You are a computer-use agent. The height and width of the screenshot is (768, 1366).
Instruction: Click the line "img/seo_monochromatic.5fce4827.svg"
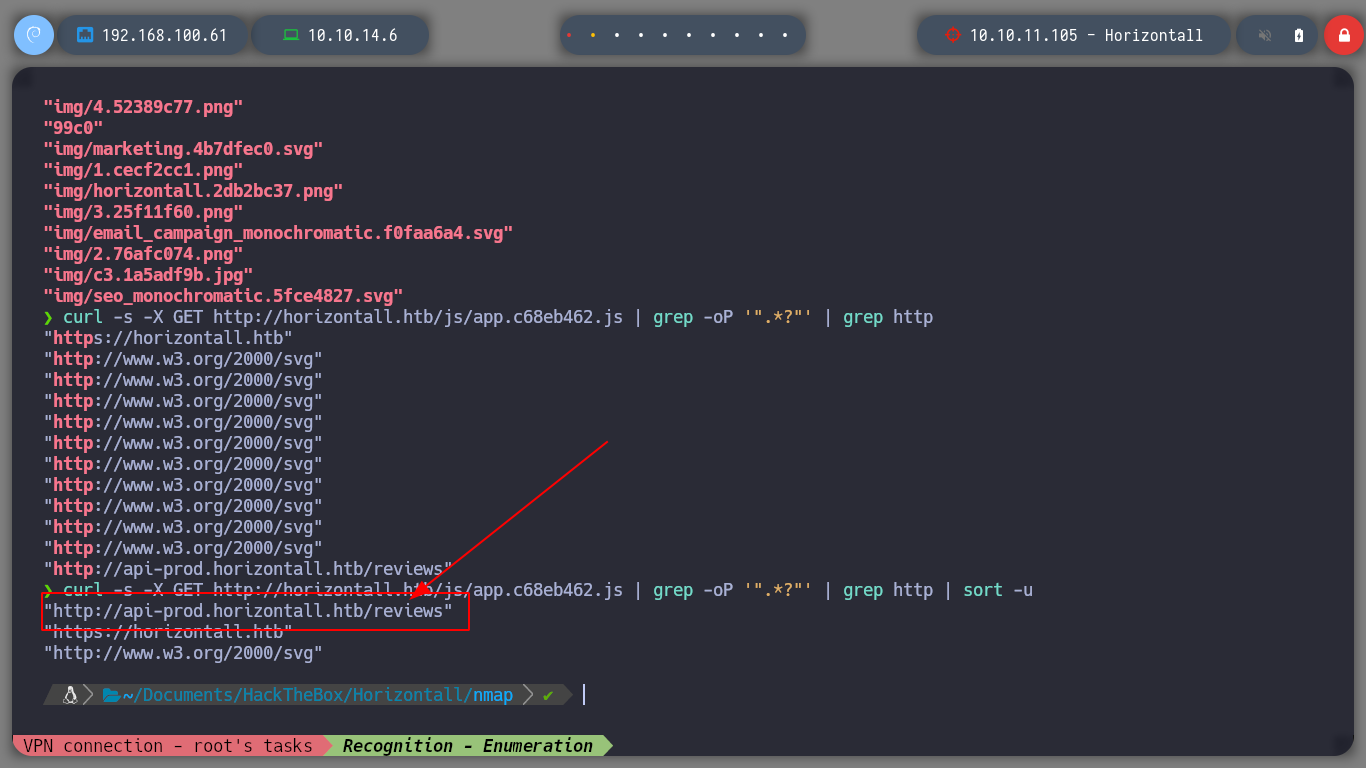point(223,296)
